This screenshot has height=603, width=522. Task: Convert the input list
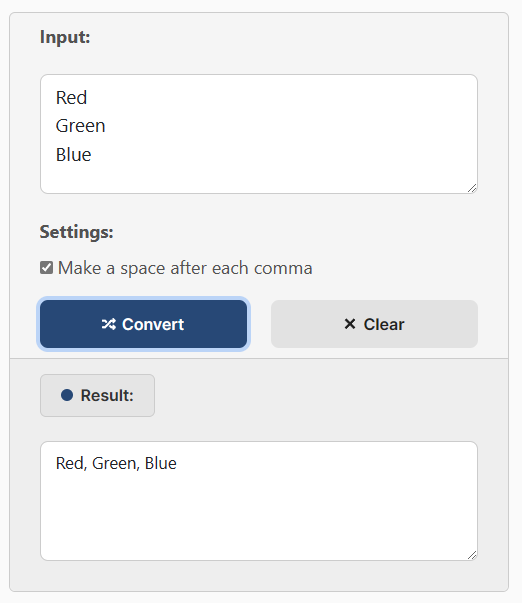143,324
